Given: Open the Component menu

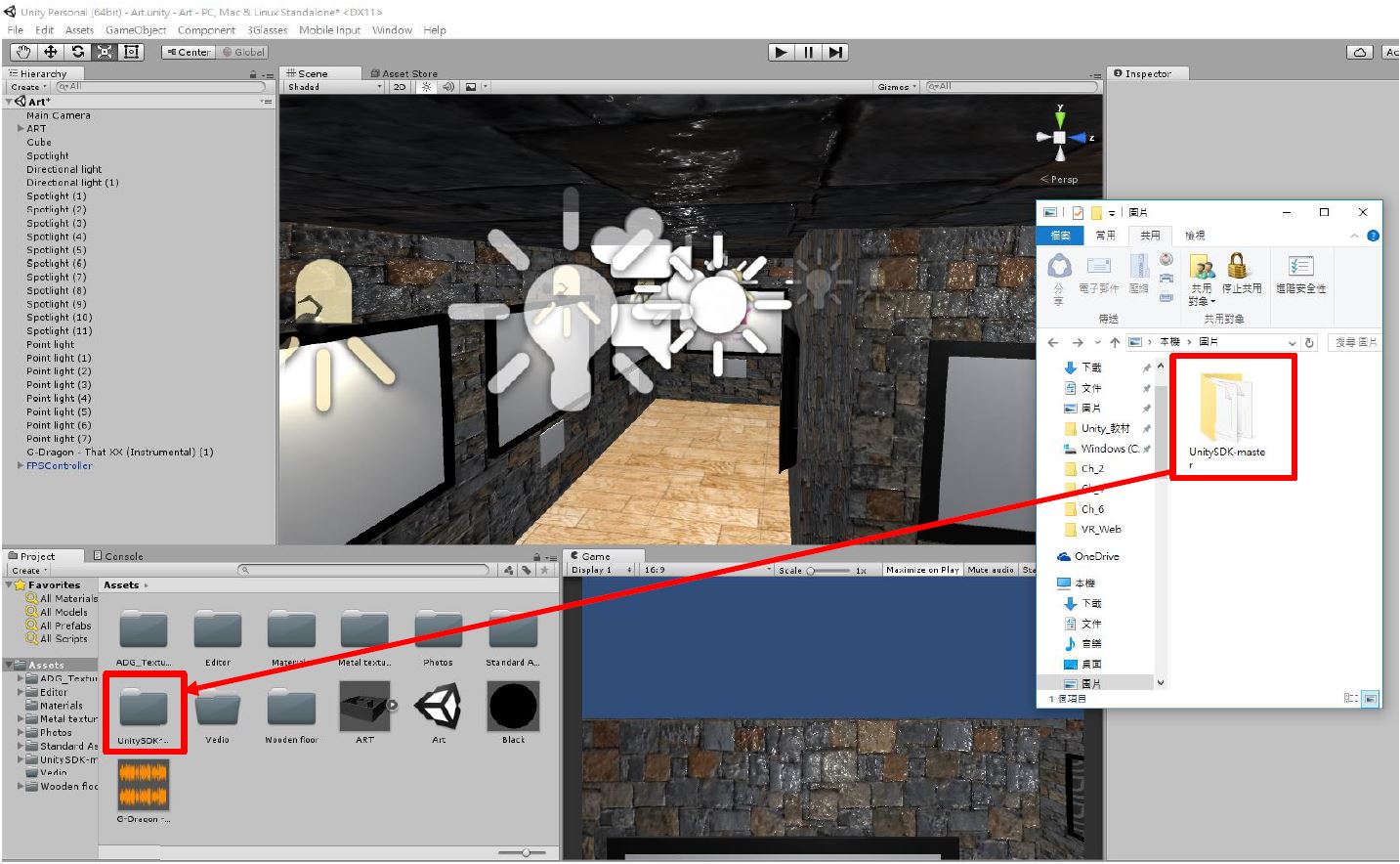Looking at the screenshot, I should point(206,30).
